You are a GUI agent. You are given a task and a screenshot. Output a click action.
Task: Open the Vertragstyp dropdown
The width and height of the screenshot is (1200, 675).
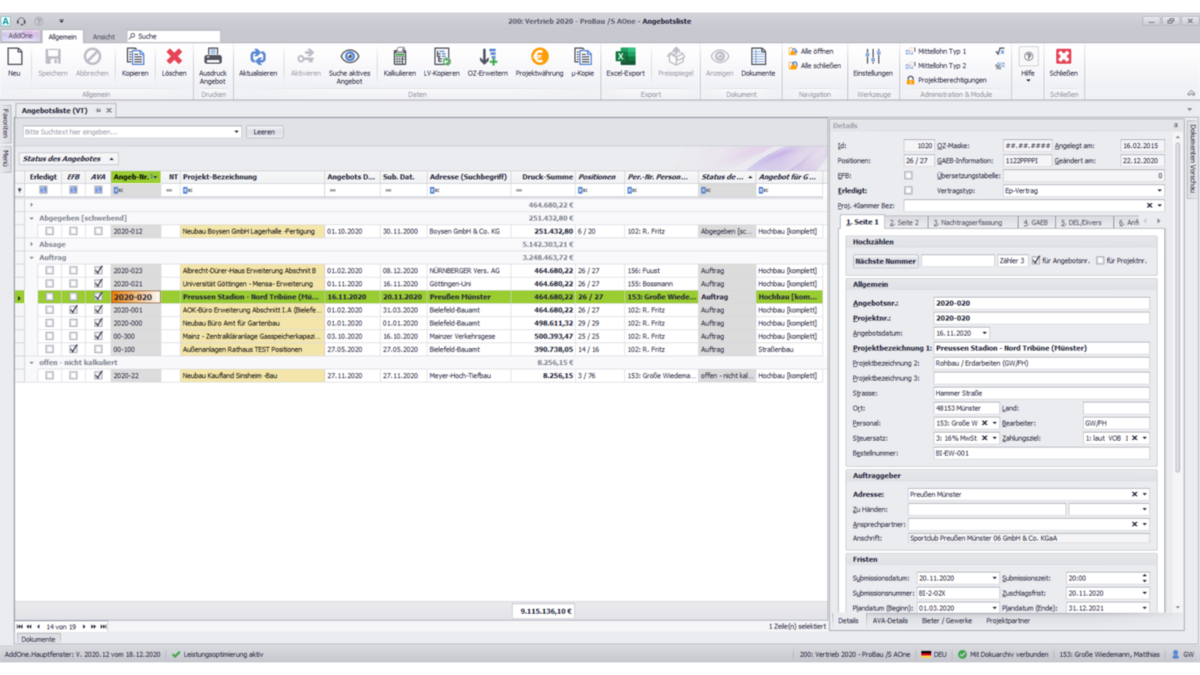tap(1159, 190)
